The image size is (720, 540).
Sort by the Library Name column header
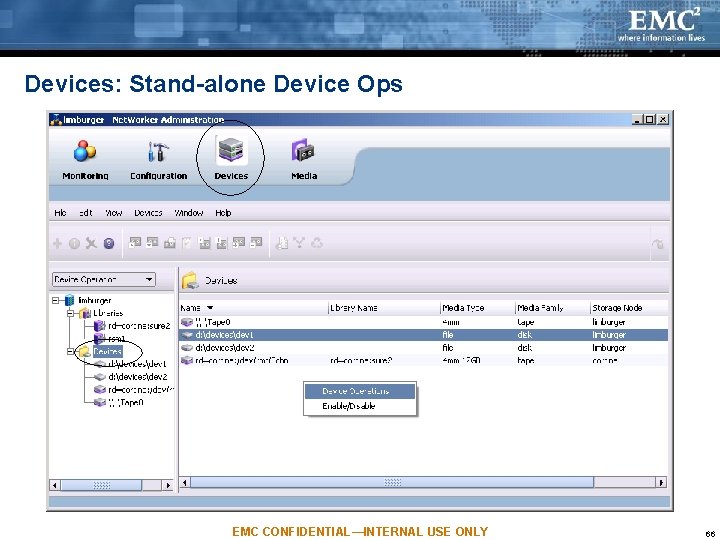384,308
